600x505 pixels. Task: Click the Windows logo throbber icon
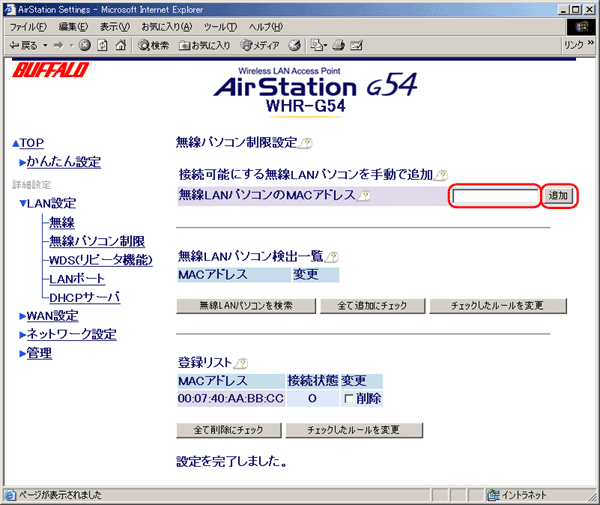(581, 27)
